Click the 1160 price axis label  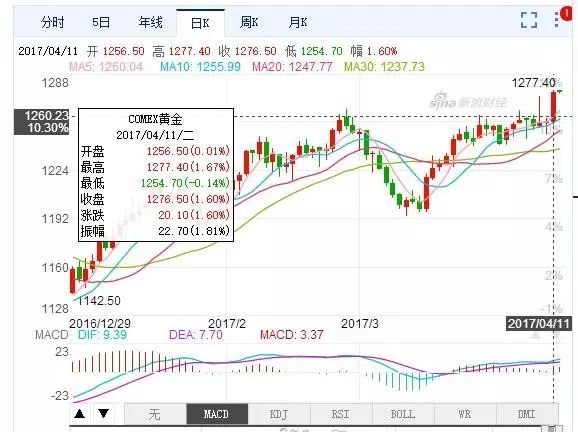[55, 268]
